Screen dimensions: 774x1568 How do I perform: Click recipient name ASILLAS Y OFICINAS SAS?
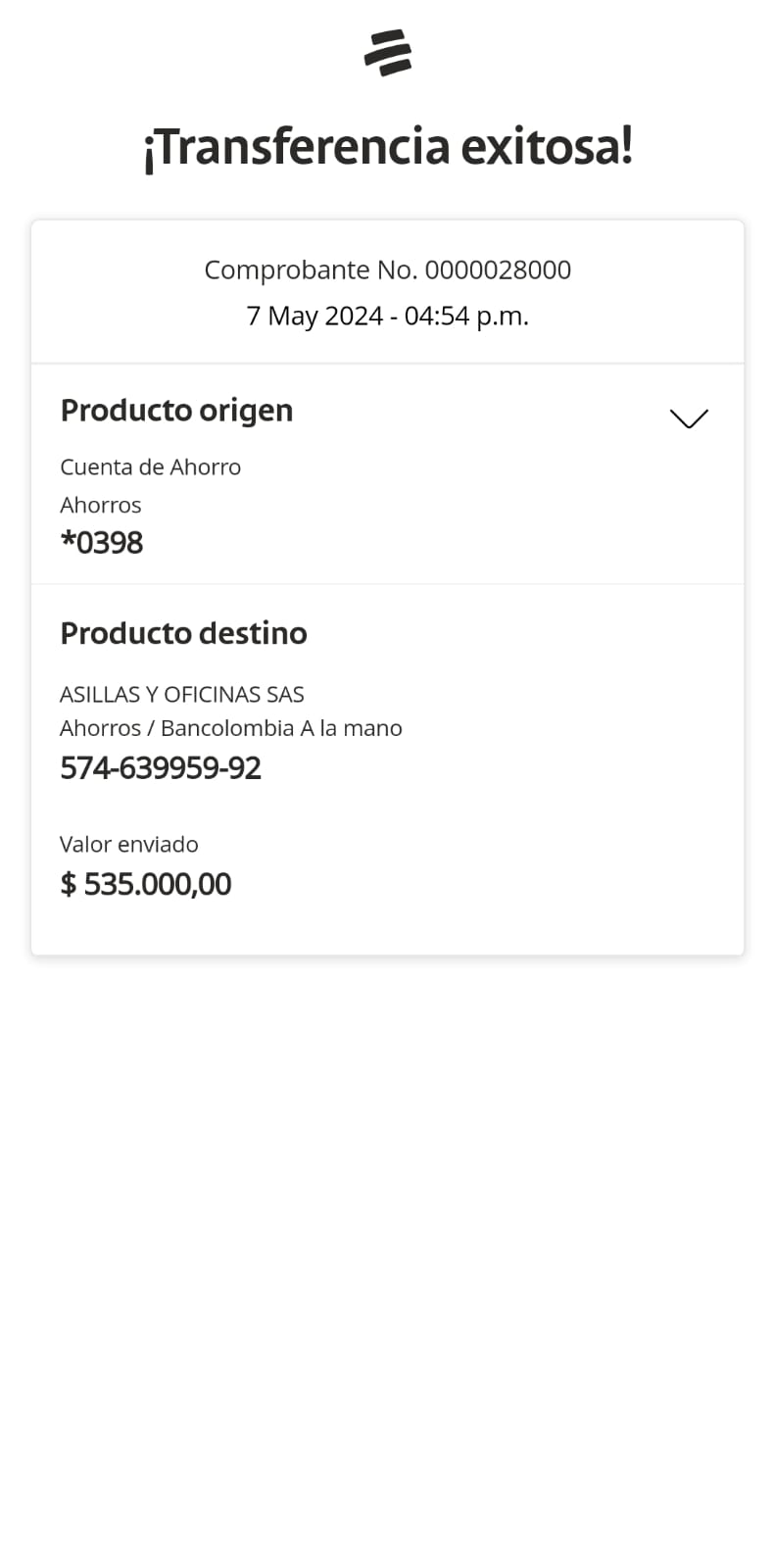pyautogui.click(x=181, y=694)
